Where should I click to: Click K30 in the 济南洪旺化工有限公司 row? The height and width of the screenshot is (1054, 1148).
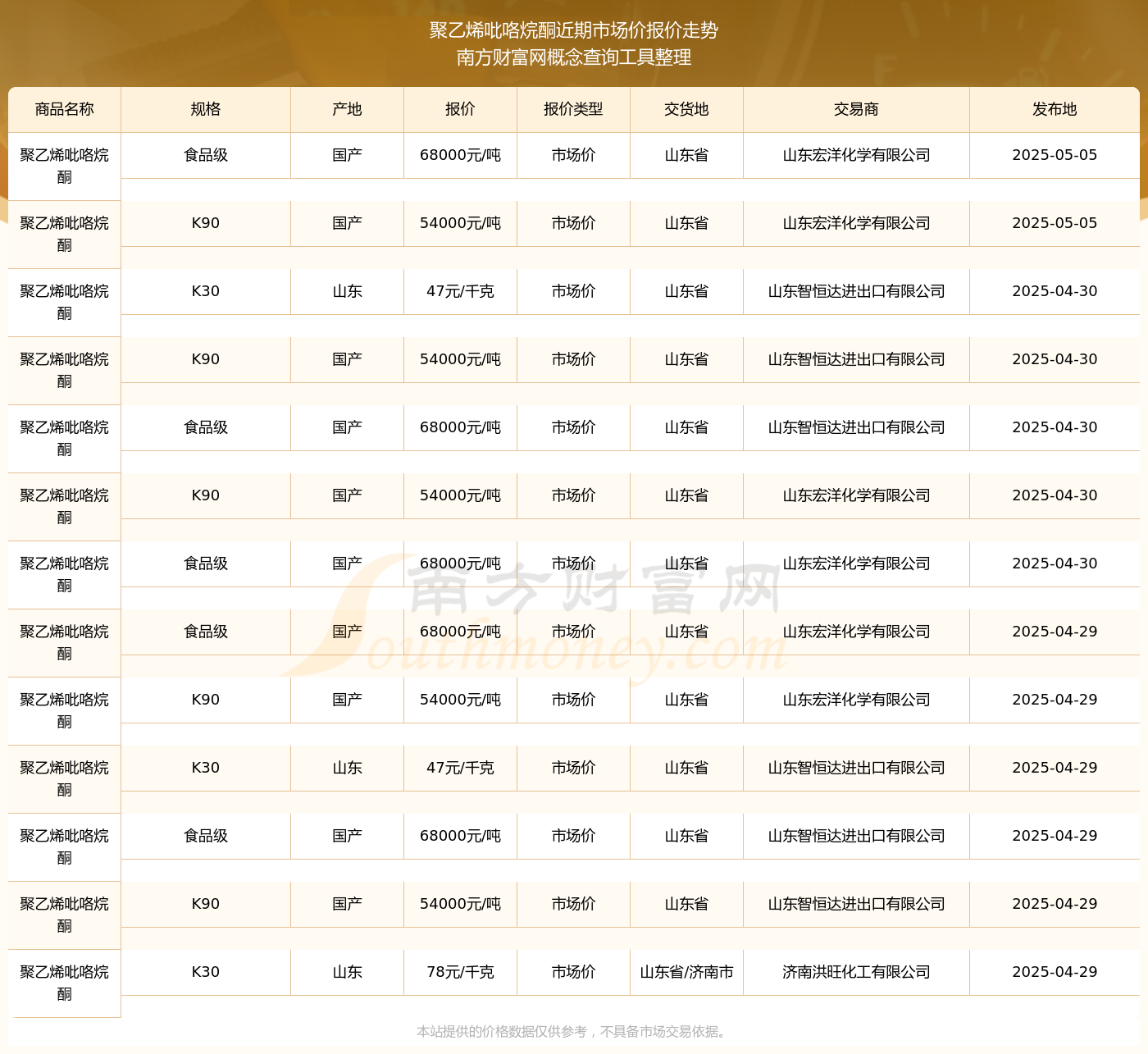click(206, 972)
